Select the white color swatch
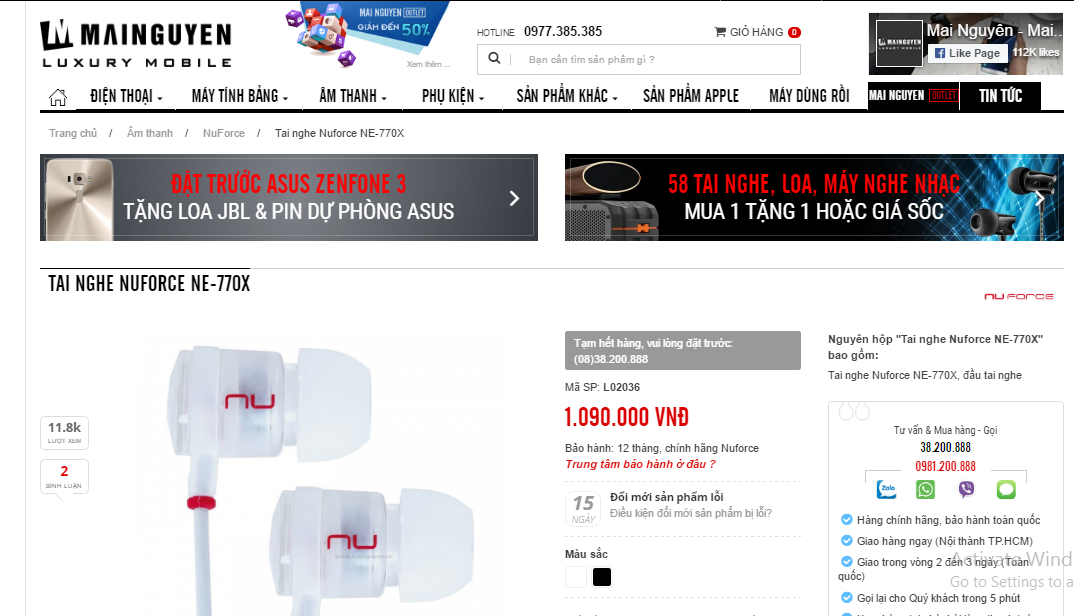The image size is (1074, 616). point(575,577)
